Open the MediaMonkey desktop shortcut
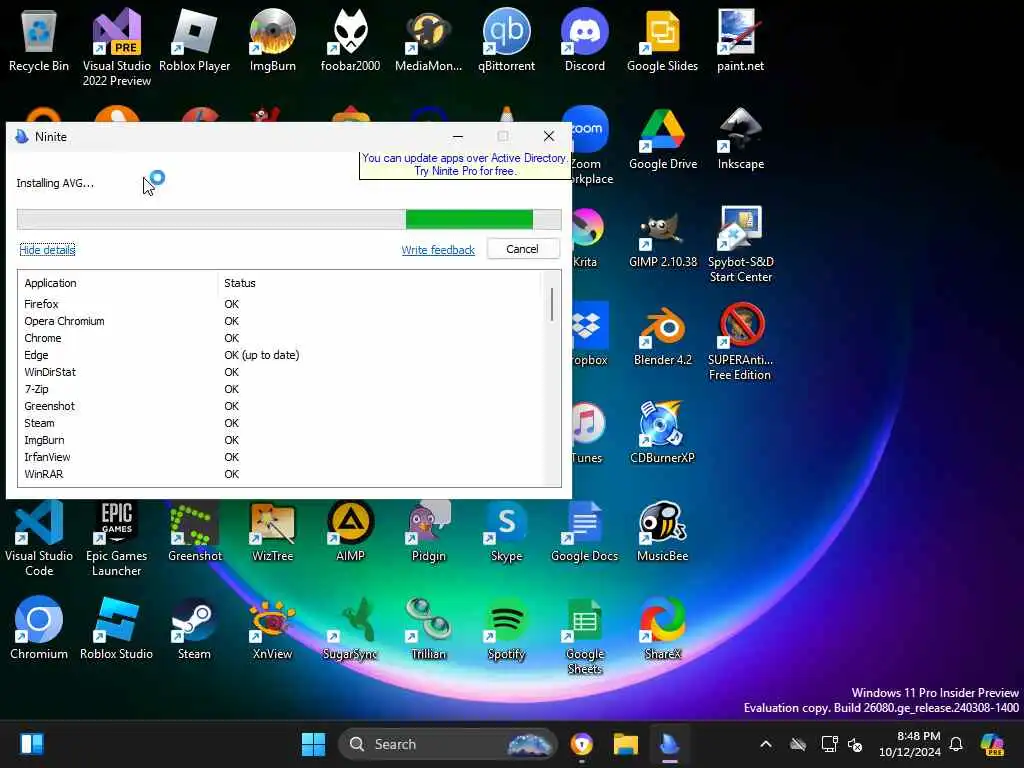Screen dimensions: 1024x768 point(428,40)
